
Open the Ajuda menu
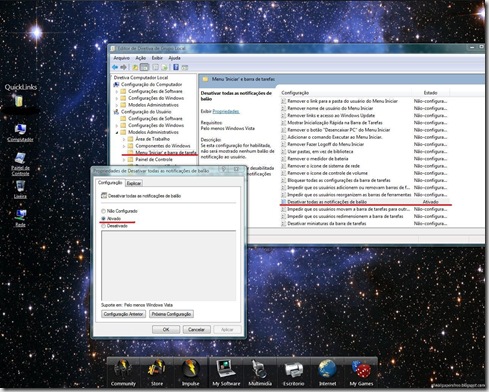coord(174,58)
